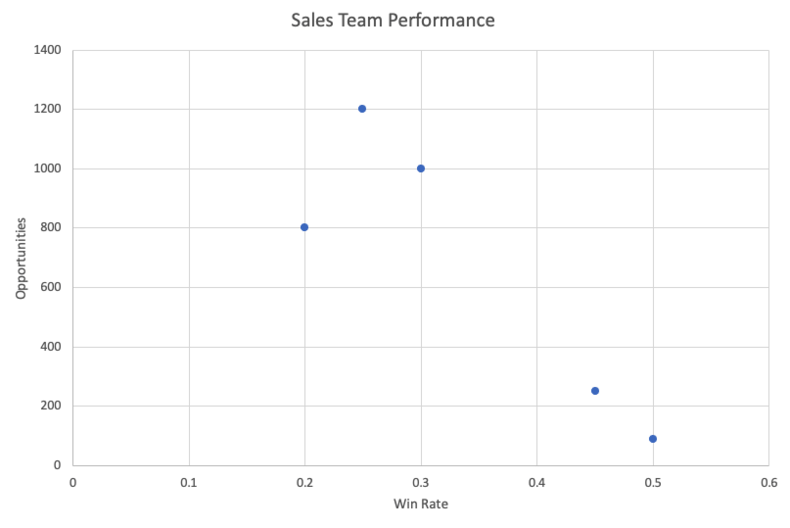Click the 1400 label on the vertical axis
Screen dimensions: 790x528
click(46, 50)
